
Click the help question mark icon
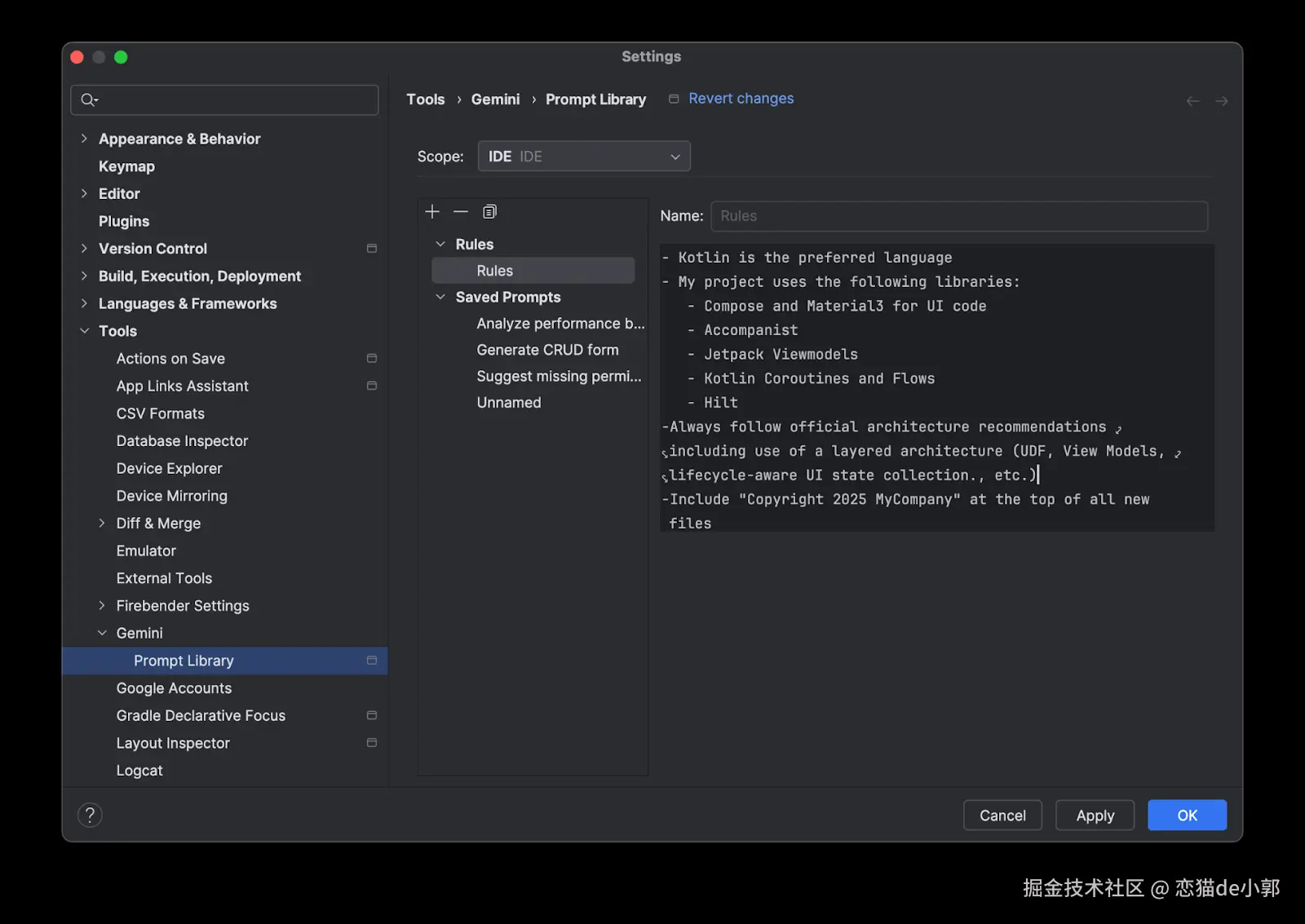point(90,815)
